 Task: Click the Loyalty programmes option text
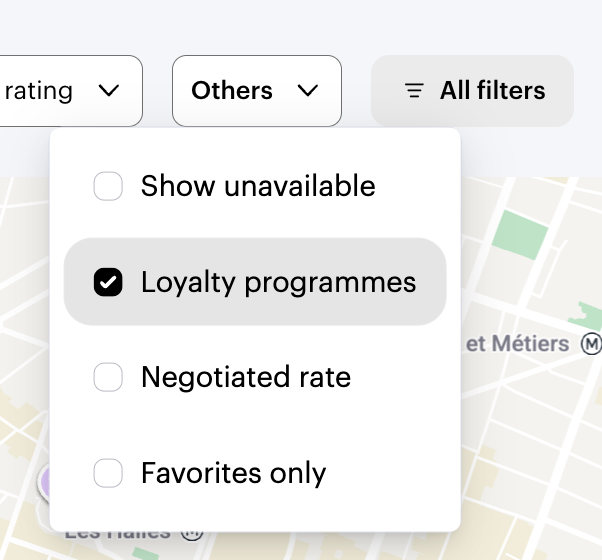click(x=278, y=283)
